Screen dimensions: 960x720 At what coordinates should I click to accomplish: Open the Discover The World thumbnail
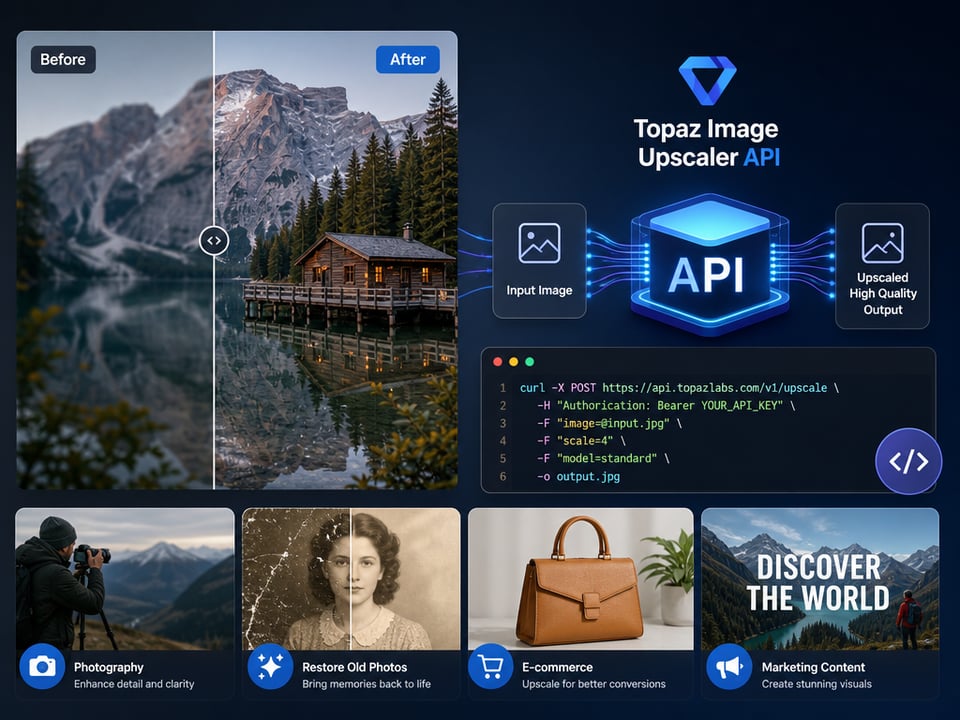pyautogui.click(x=820, y=579)
